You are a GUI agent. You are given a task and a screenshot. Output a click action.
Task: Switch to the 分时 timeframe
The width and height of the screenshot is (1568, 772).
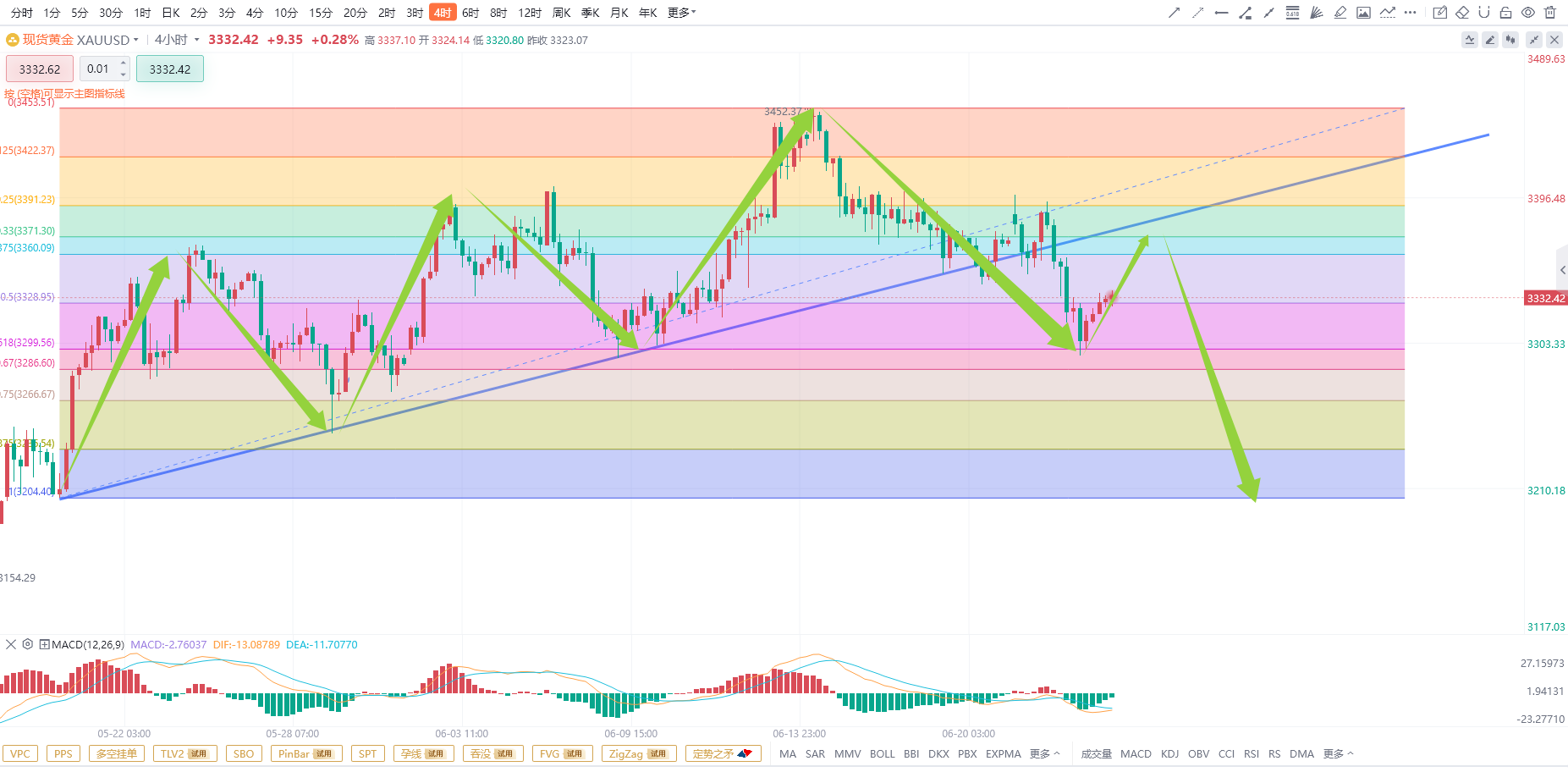22,13
